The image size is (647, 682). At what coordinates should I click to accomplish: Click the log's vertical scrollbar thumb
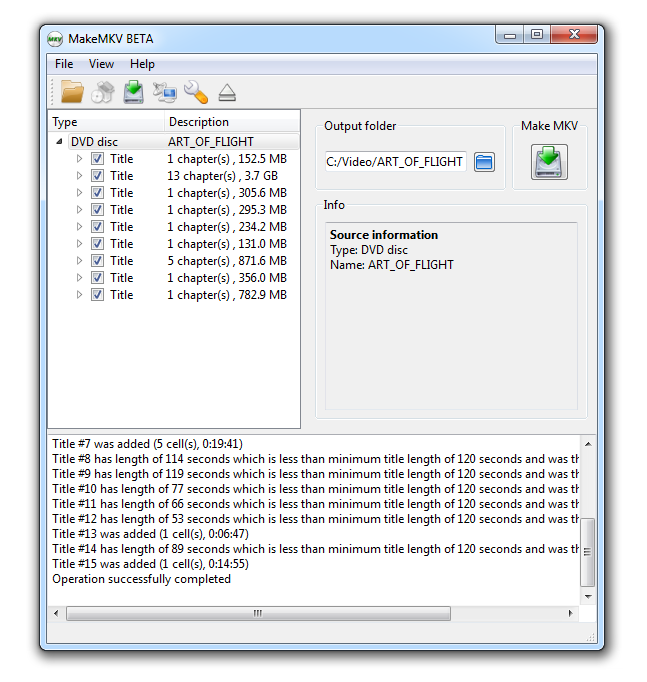587,552
